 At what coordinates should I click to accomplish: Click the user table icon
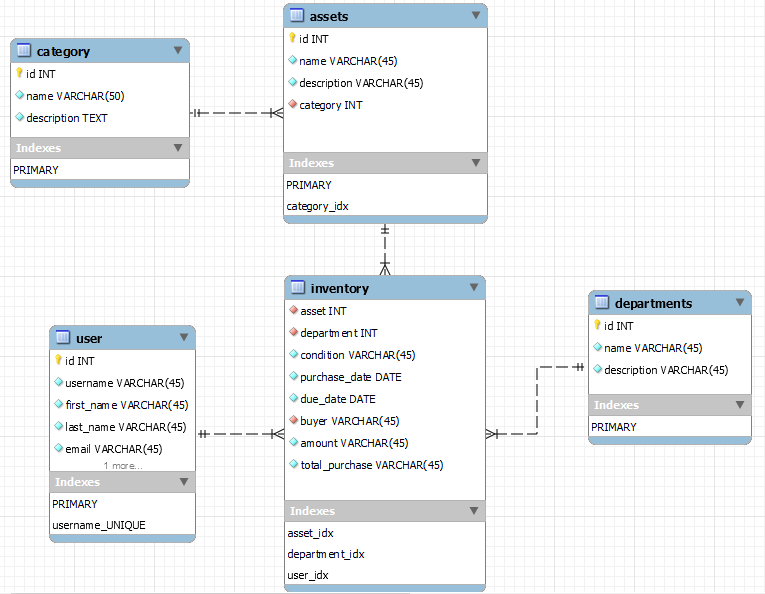[x=62, y=338]
